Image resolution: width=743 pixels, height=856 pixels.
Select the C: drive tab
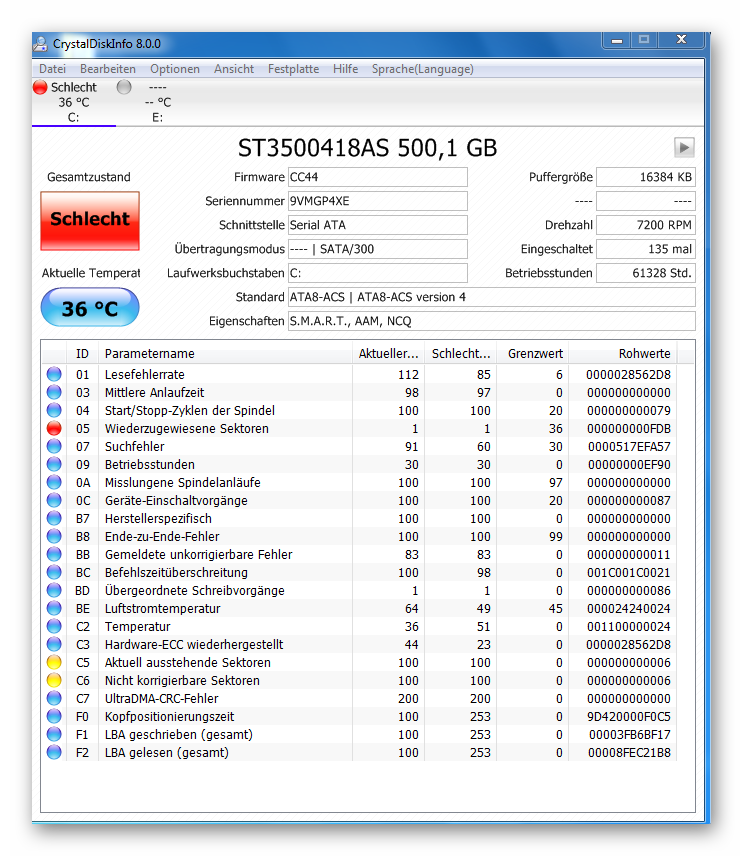click(x=74, y=103)
